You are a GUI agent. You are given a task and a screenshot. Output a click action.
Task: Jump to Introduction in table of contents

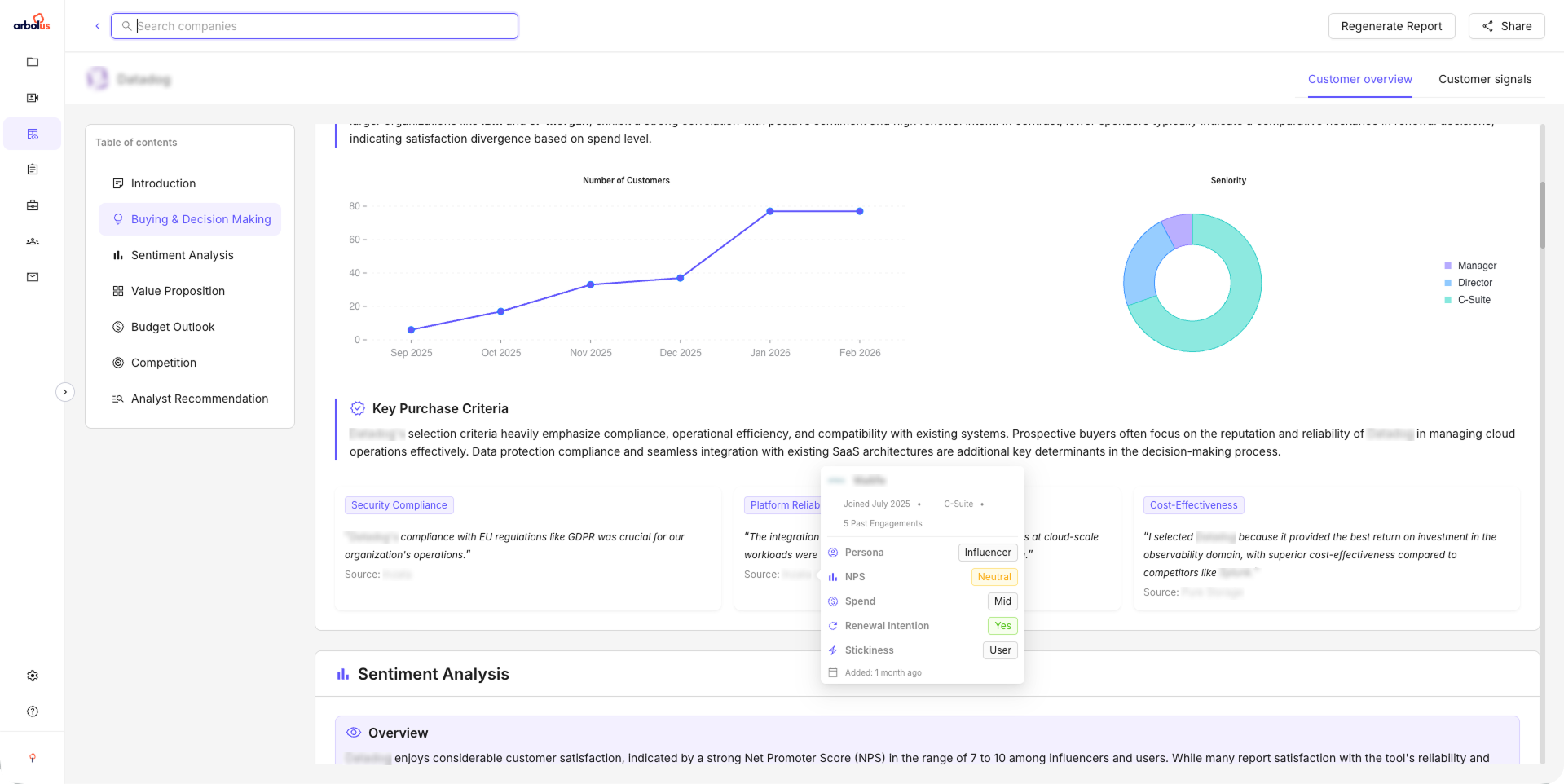click(190, 183)
